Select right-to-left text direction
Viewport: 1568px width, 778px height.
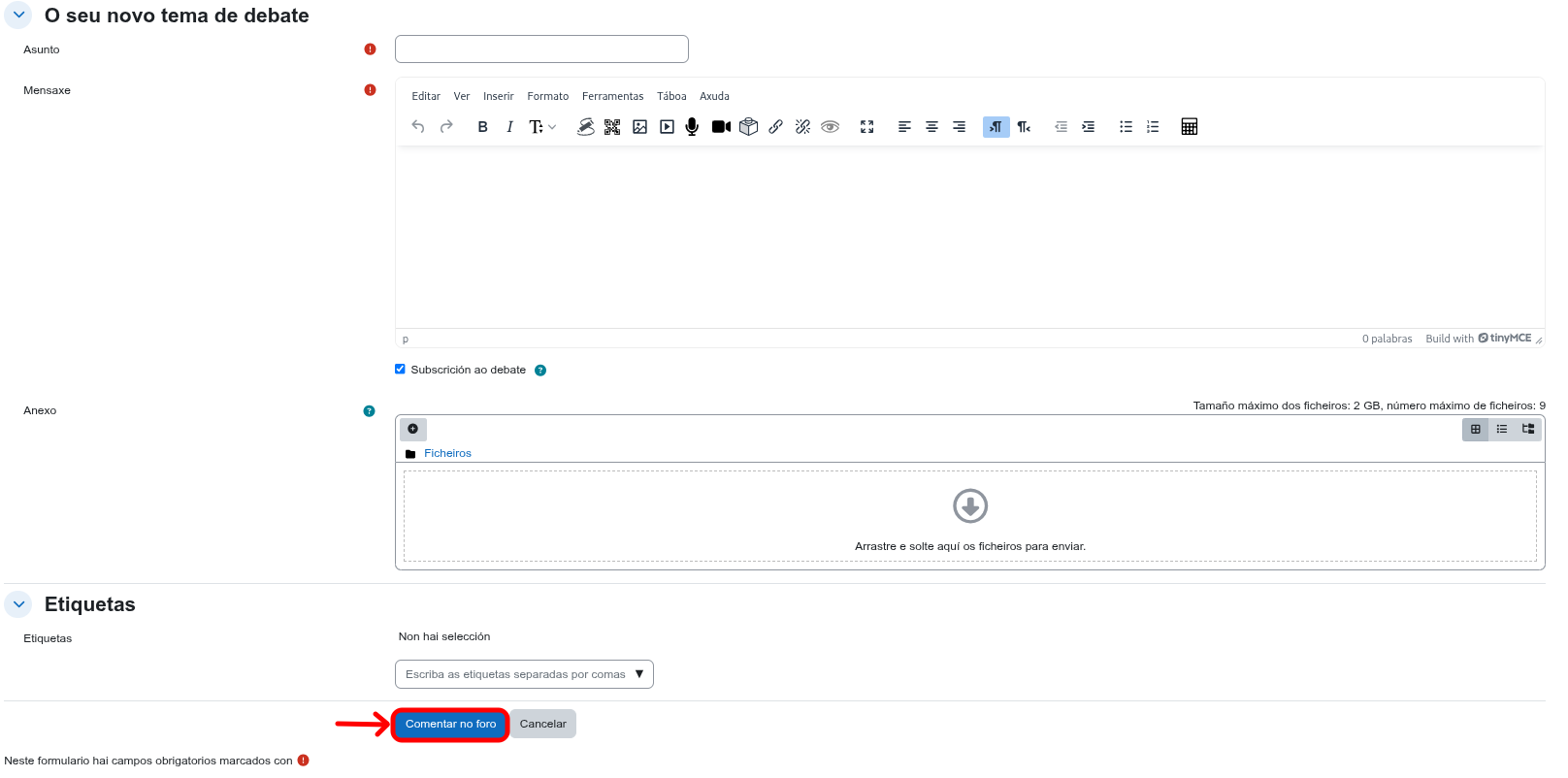1024,127
